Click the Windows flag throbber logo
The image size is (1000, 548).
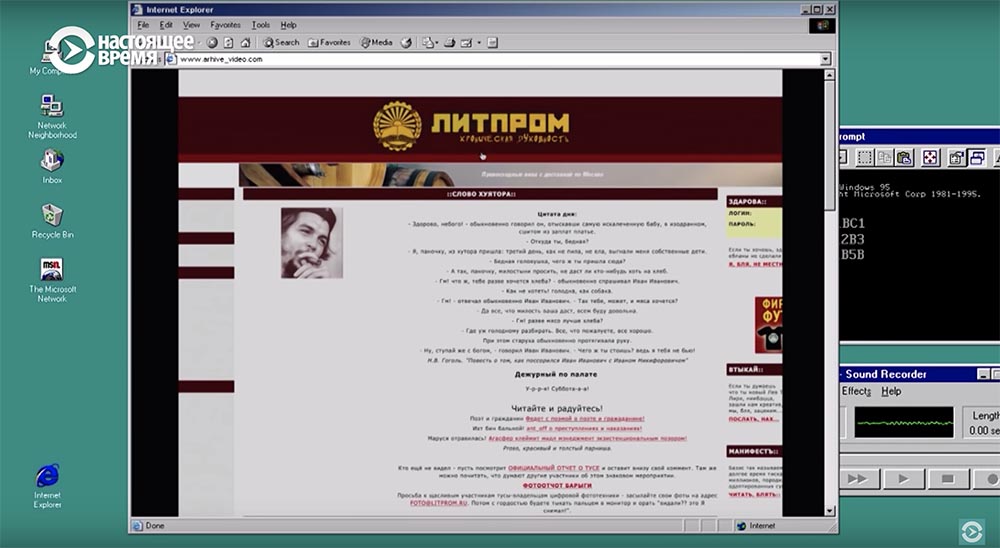click(x=822, y=26)
